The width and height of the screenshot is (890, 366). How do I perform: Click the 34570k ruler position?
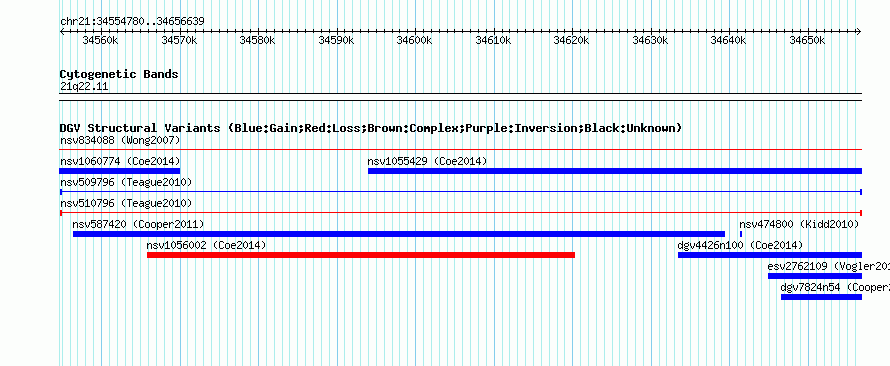coord(179,40)
